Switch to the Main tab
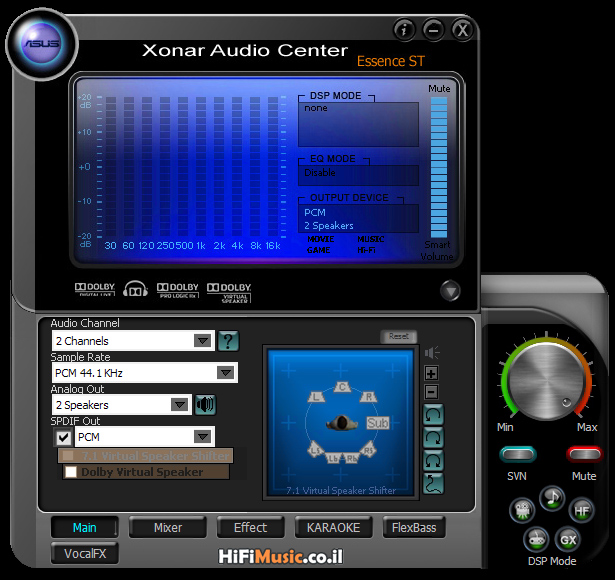The image size is (615, 580). [x=84, y=527]
